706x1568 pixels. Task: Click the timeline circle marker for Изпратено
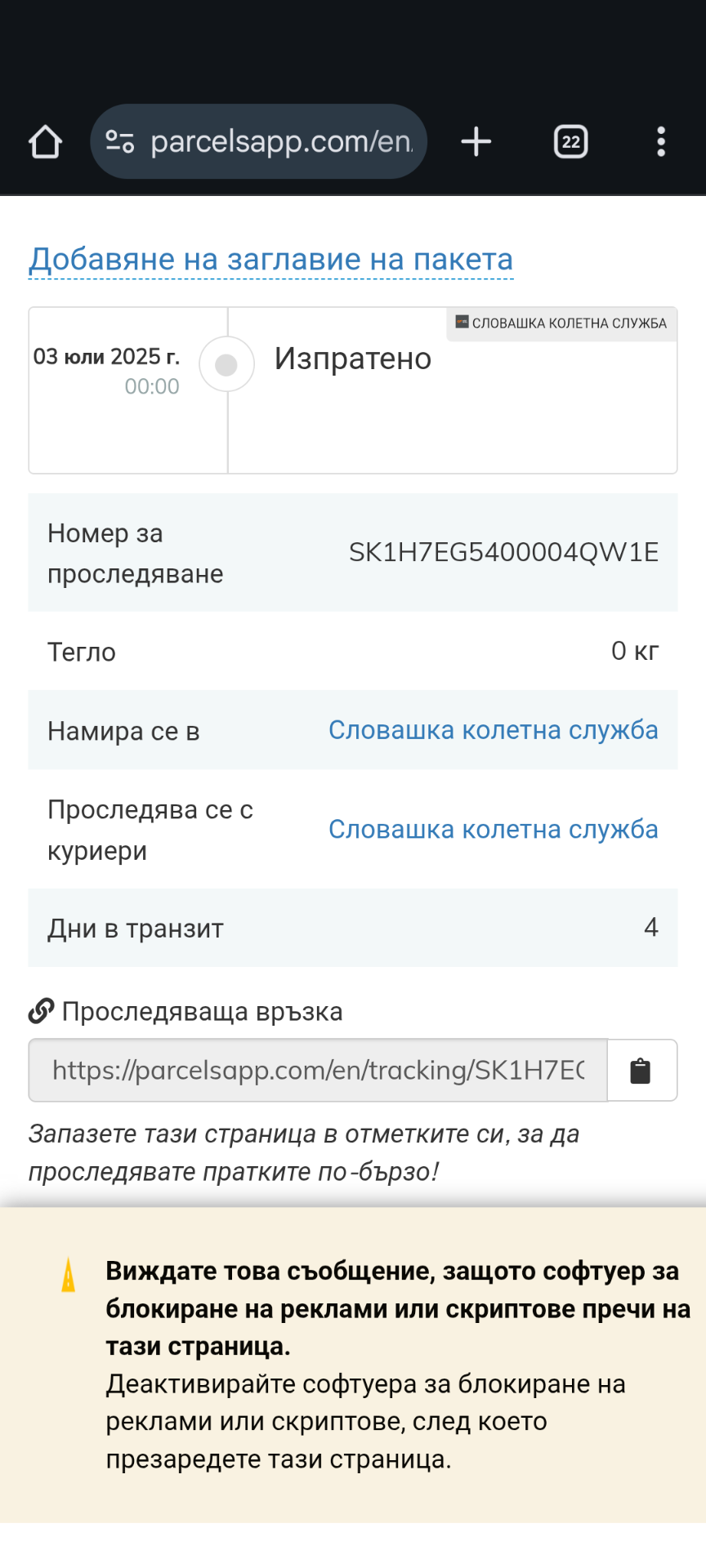[x=226, y=364]
